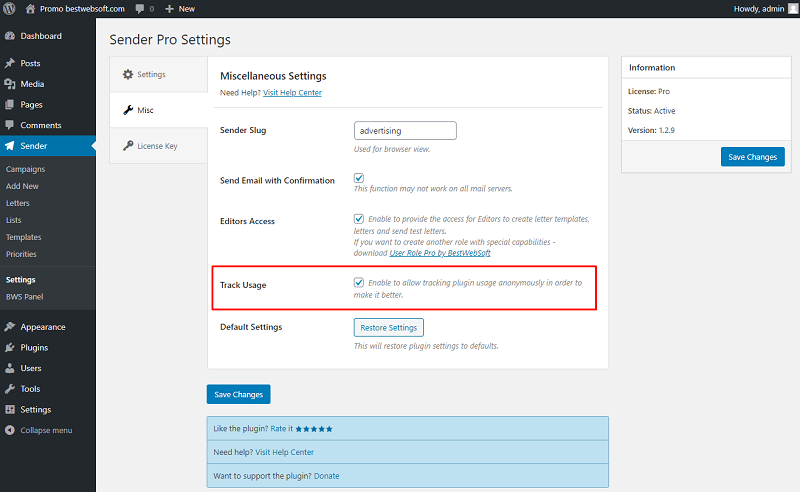
Task: Select the Posts pushpin icon
Action: pos(10,63)
